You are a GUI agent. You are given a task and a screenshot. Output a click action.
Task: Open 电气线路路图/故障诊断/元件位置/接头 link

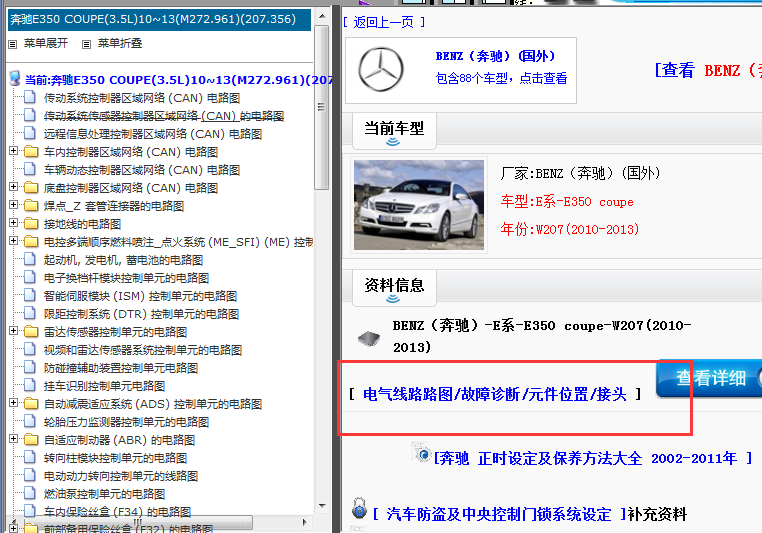click(x=495, y=394)
